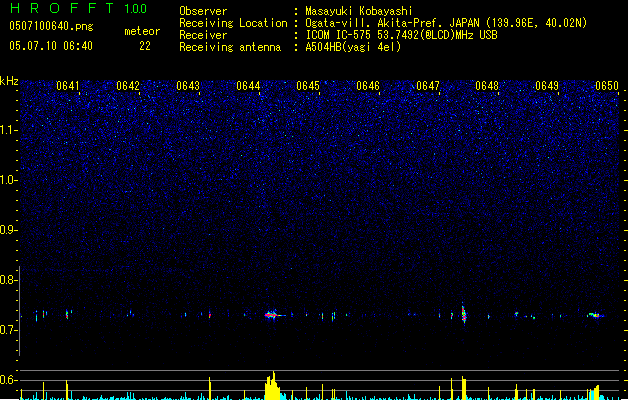This screenshot has height=400, width=629.
Task: Click the 1.1 kHz axis label
Action: pyautogui.click(x=8, y=130)
